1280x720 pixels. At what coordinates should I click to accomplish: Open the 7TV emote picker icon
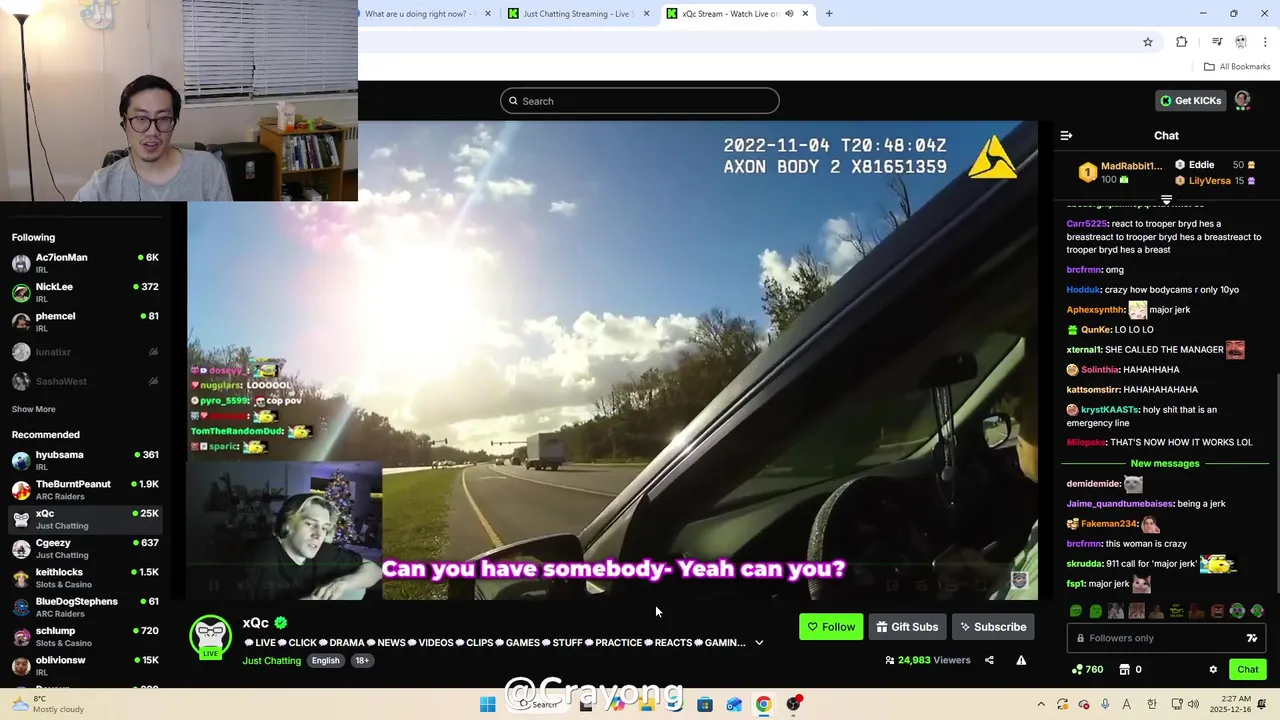(x=1251, y=638)
